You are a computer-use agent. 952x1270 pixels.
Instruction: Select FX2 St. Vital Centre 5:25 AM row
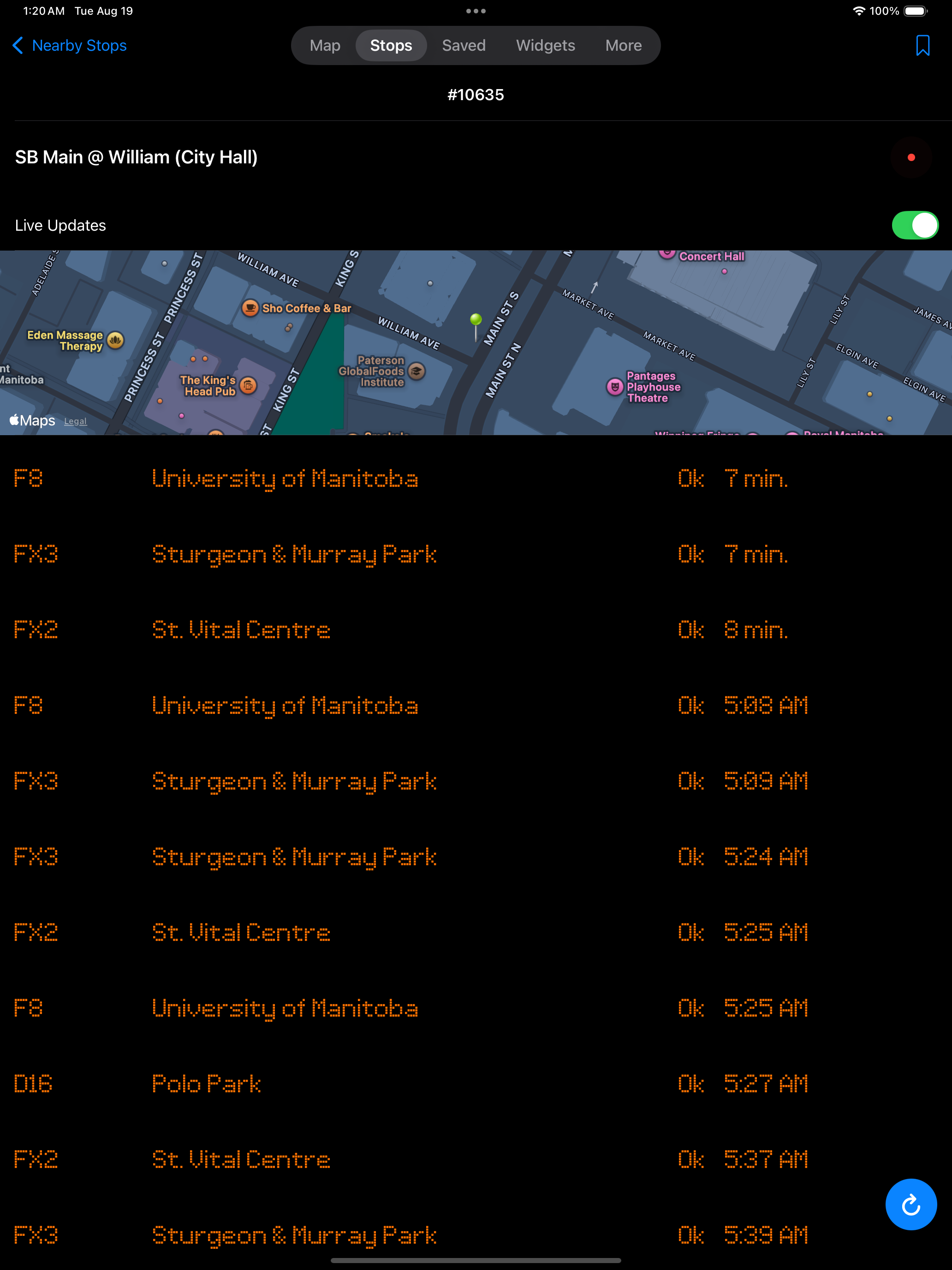point(476,933)
